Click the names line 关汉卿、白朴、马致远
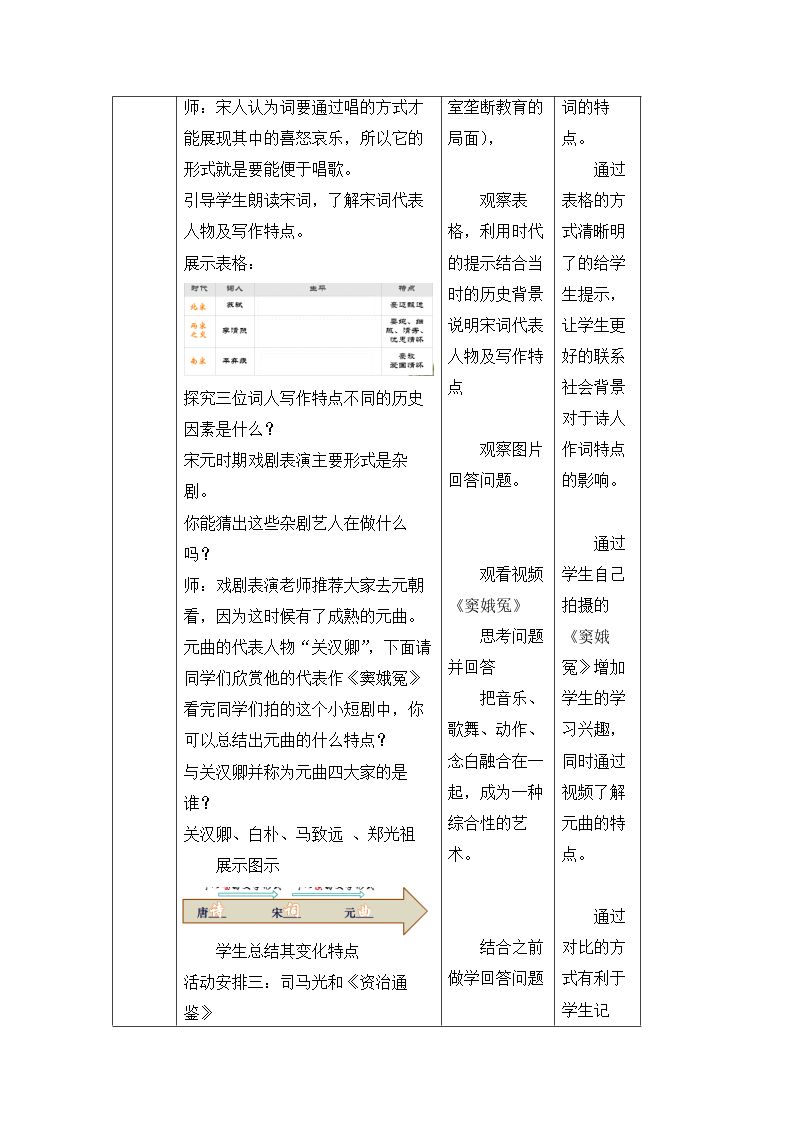The width and height of the screenshot is (794, 1123). 299,834
